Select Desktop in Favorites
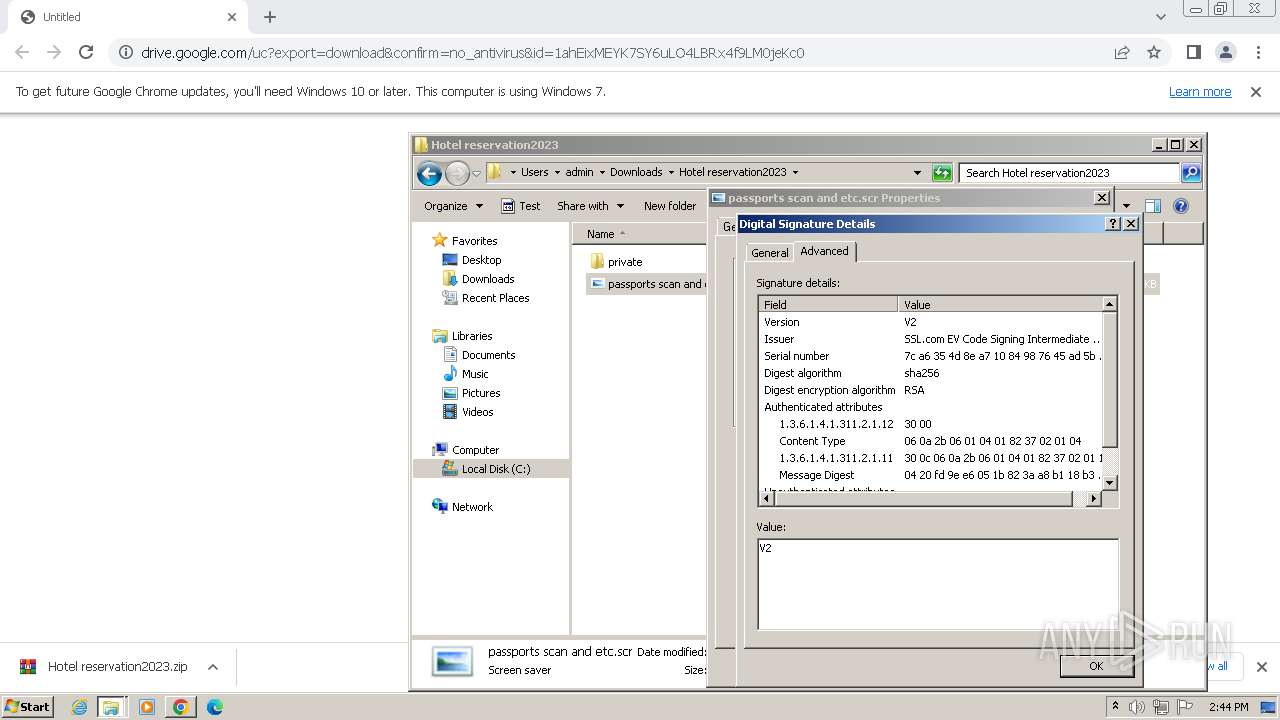This screenshot has height=720, width=1280. coord(481,260)
